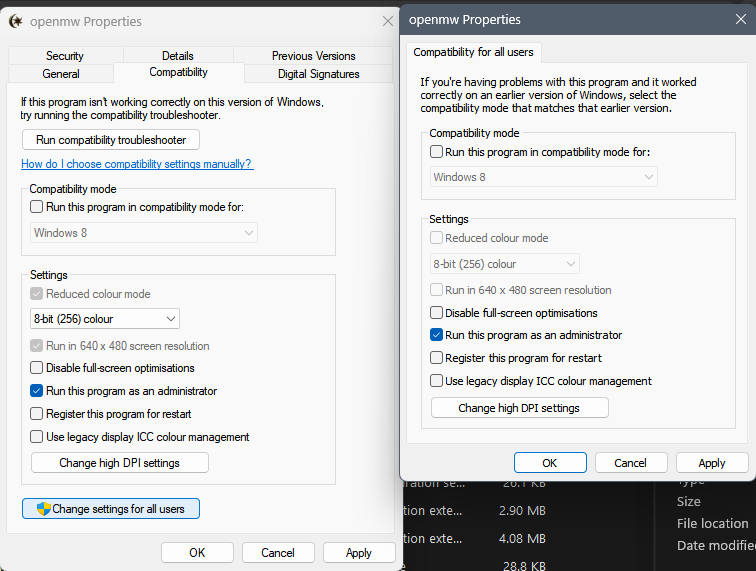Image resolution: width=756 pixels, height=571 pixels.
Task: Check Disable full-screen optimisations in left window
Action: coord(37,368)
